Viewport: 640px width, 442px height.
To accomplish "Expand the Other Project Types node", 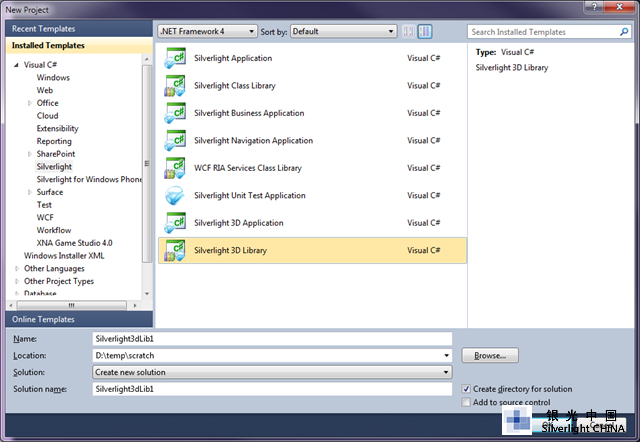I will pos(17,281).
